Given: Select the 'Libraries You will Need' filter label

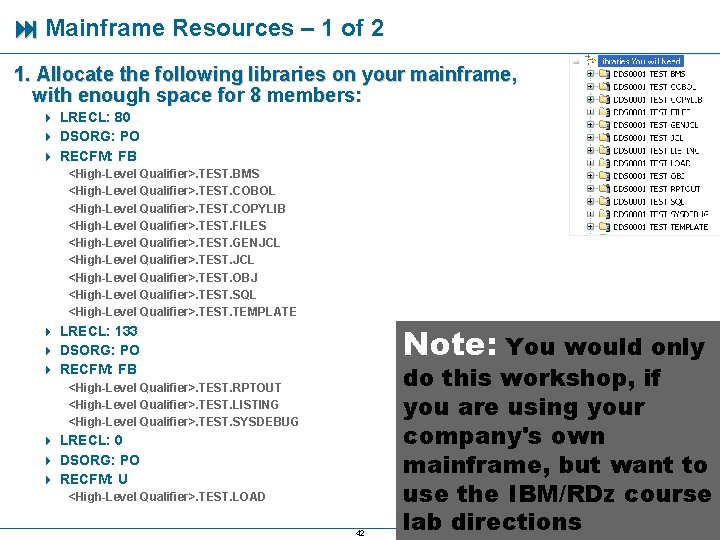Looking at the screenshot, I should click(641, 61).
